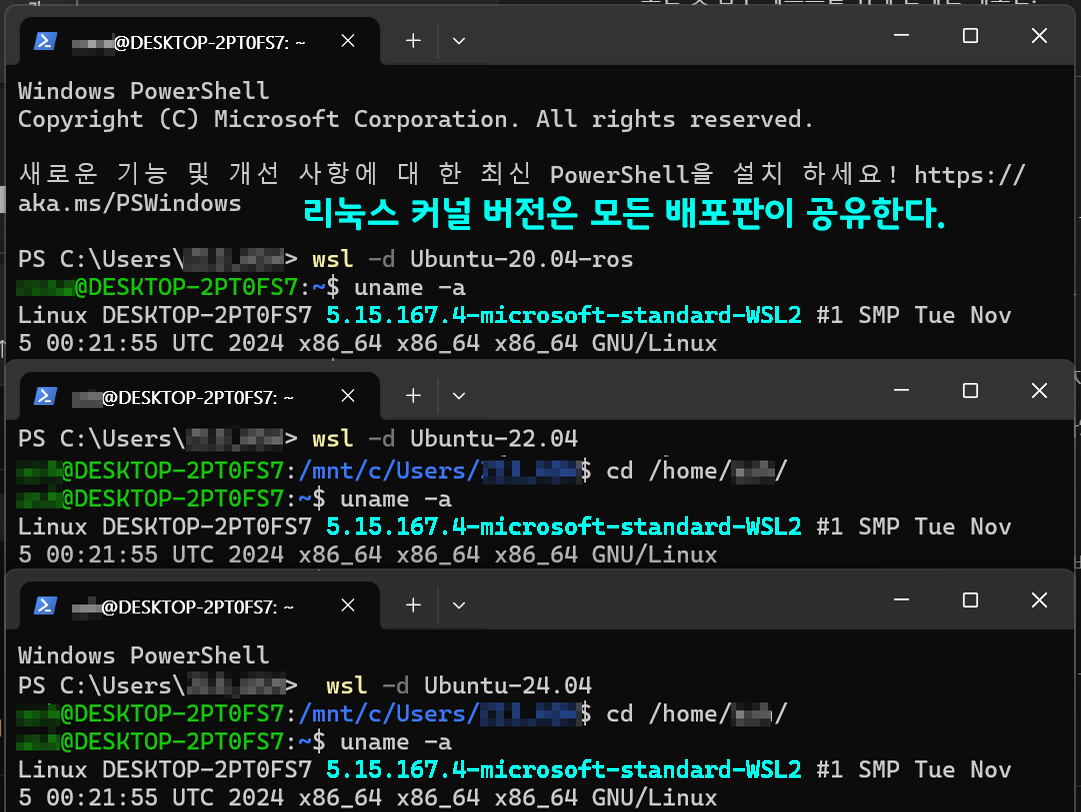The height and width of the screenshot is (812, 1081).
Task: Click 'cd /home/' command in the middle terminal
Action: pyautogui.click(x=696, y=471)
